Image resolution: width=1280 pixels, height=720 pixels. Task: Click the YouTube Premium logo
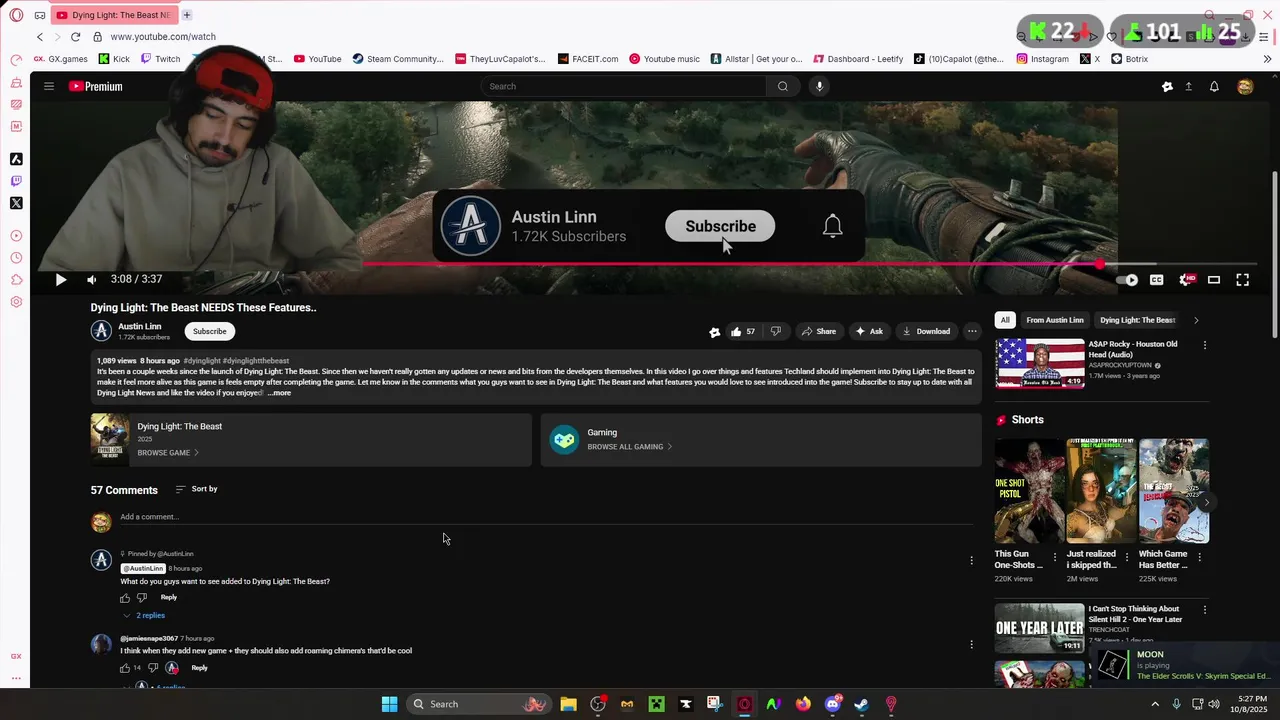pyautogui.click(x=96, y=86)
